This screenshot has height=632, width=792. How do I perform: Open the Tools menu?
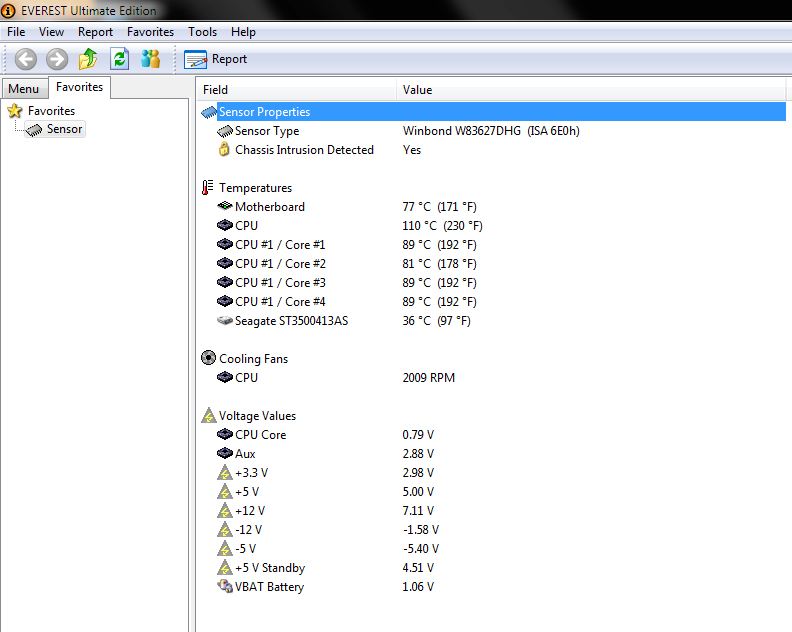pos(202,32)
